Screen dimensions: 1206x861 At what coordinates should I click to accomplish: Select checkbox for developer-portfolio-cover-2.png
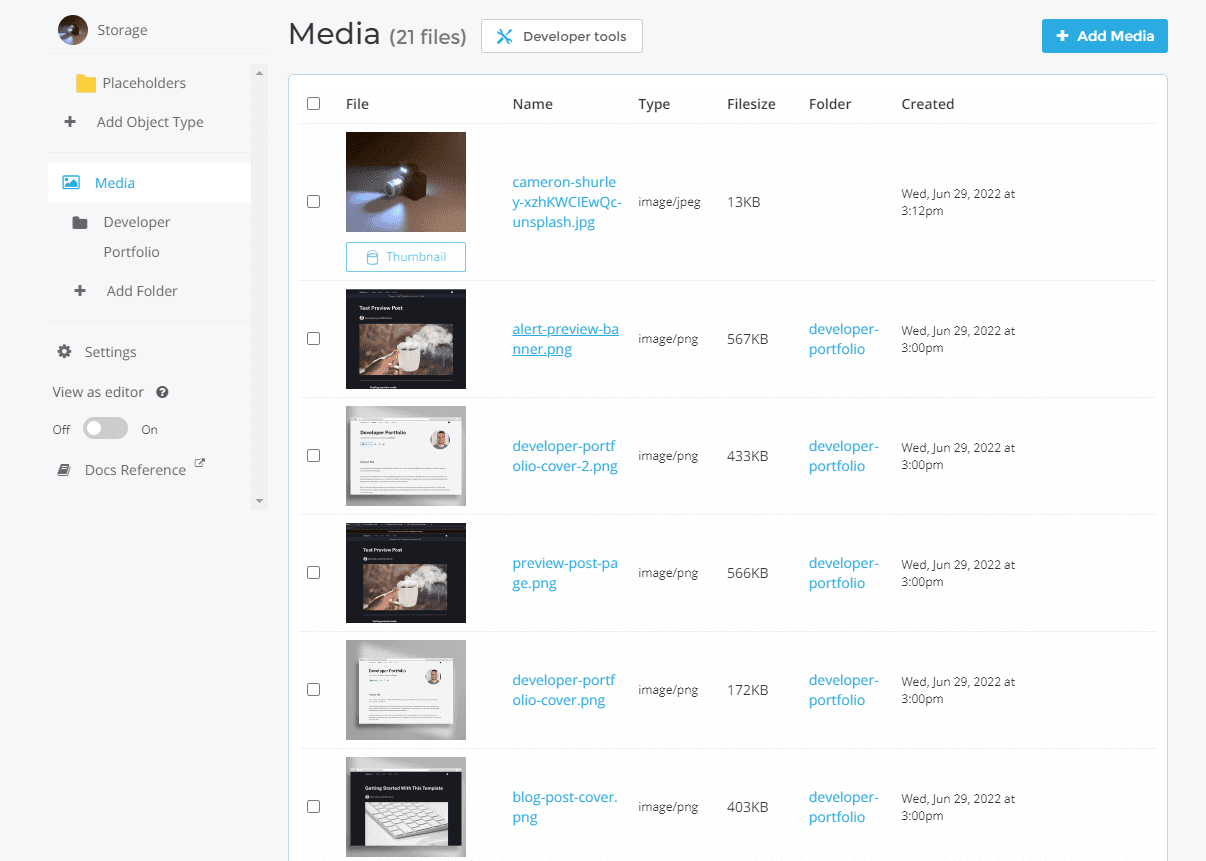pos(314,456)
